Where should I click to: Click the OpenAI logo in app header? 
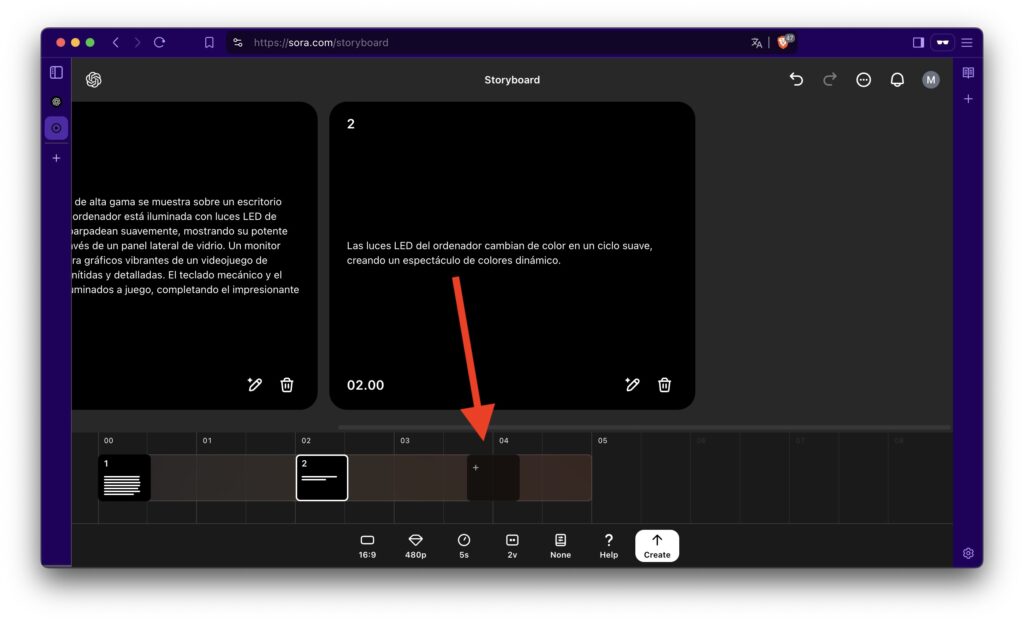(x=93, y=80)
